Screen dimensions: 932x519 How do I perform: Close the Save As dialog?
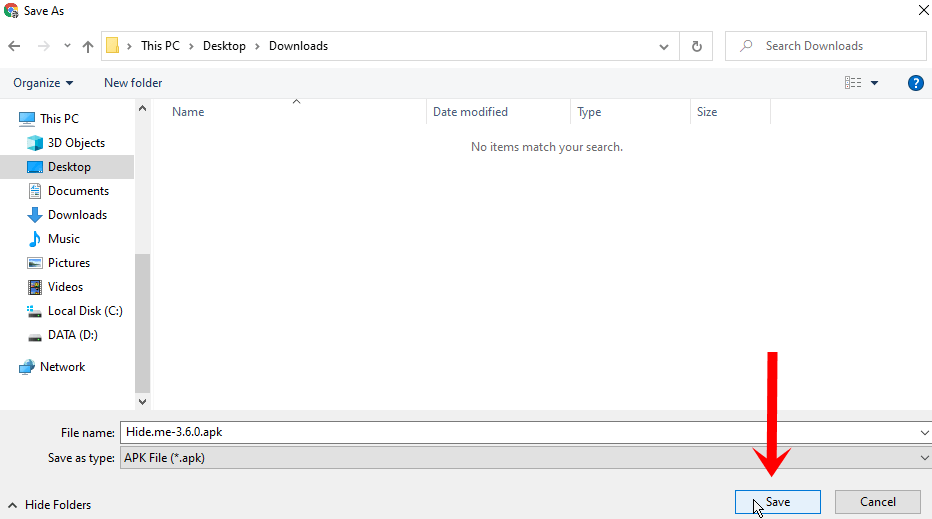click(x=924, y=10)
